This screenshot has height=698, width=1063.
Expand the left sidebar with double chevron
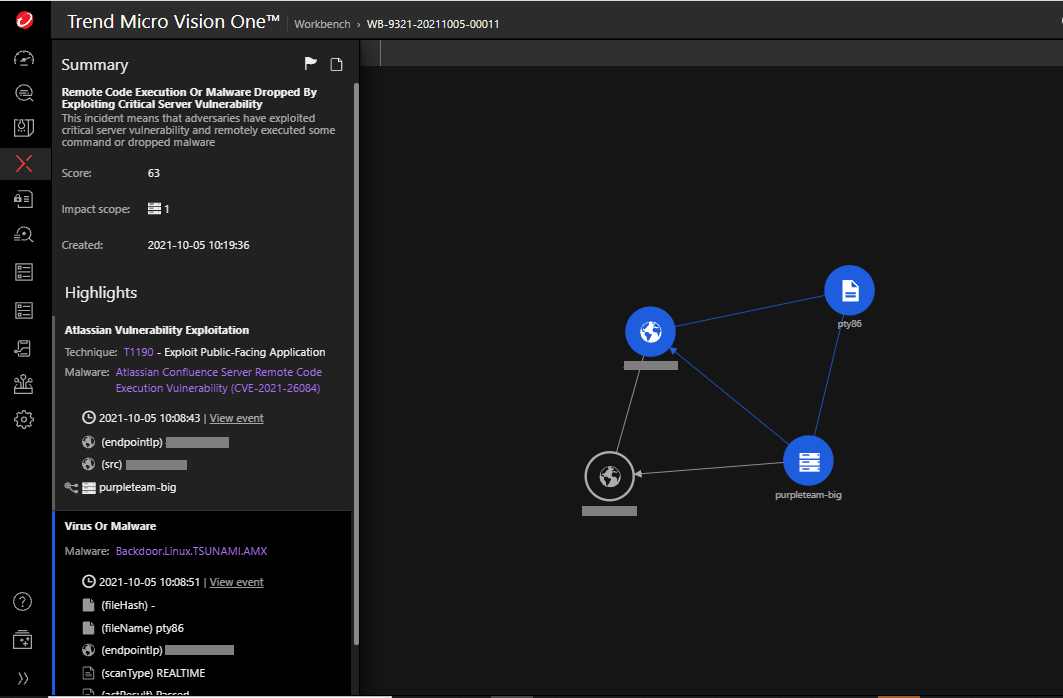(x=23, y=677)
